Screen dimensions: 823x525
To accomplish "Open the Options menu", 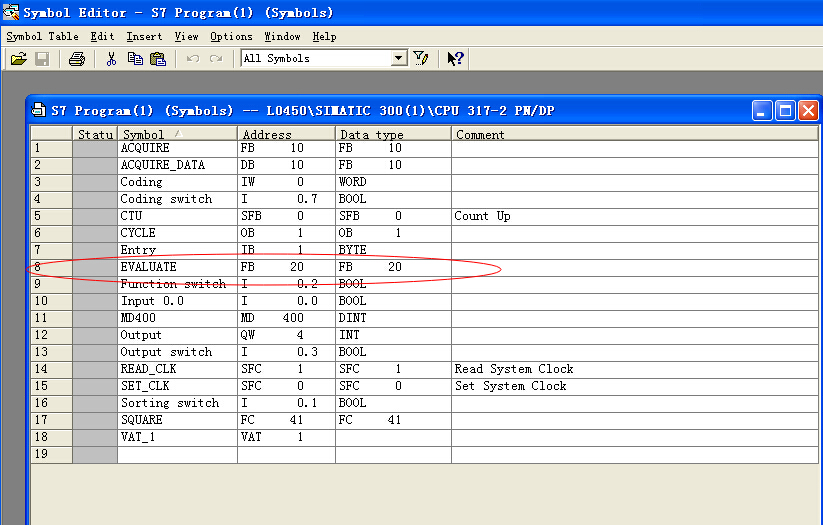I will pyautogui.click(x=231, y=36).
